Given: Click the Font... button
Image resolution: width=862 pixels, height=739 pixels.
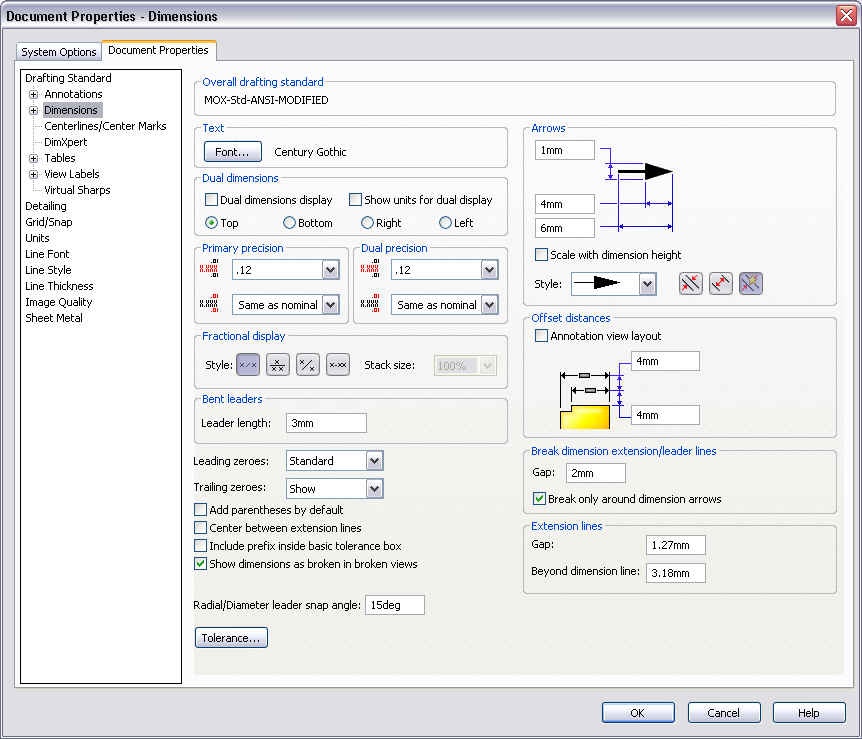Looking at the screenshot, I should [x=233, y=152].
